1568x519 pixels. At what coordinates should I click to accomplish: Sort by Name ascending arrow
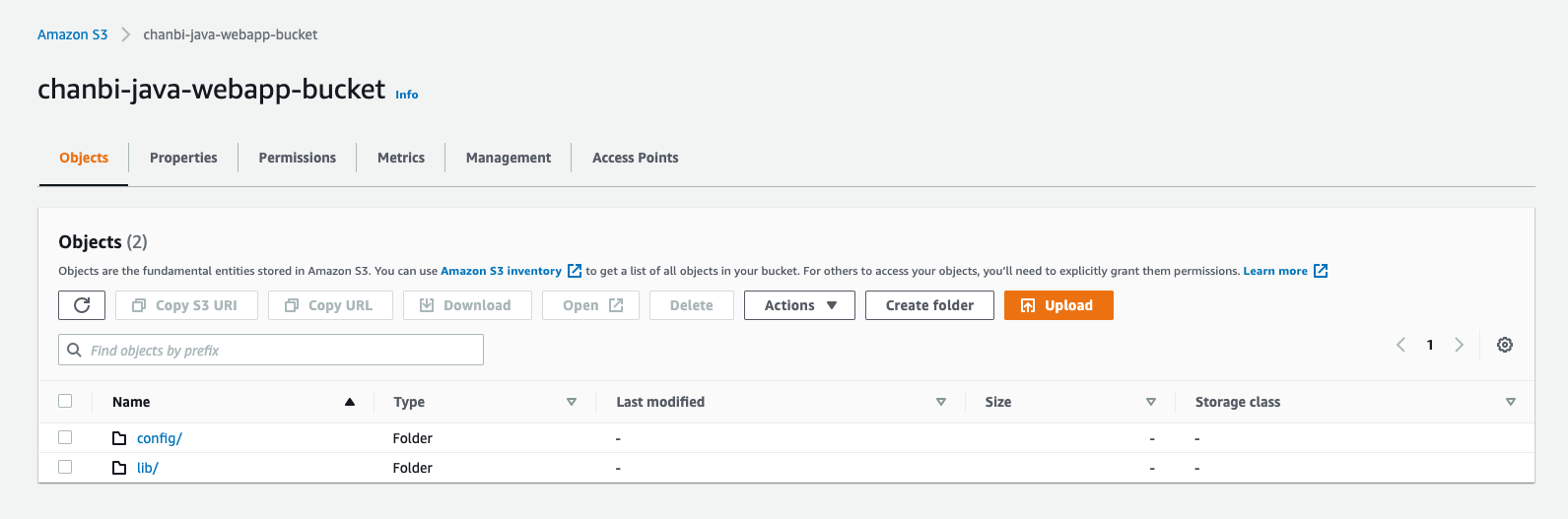(x=350, y=402)
